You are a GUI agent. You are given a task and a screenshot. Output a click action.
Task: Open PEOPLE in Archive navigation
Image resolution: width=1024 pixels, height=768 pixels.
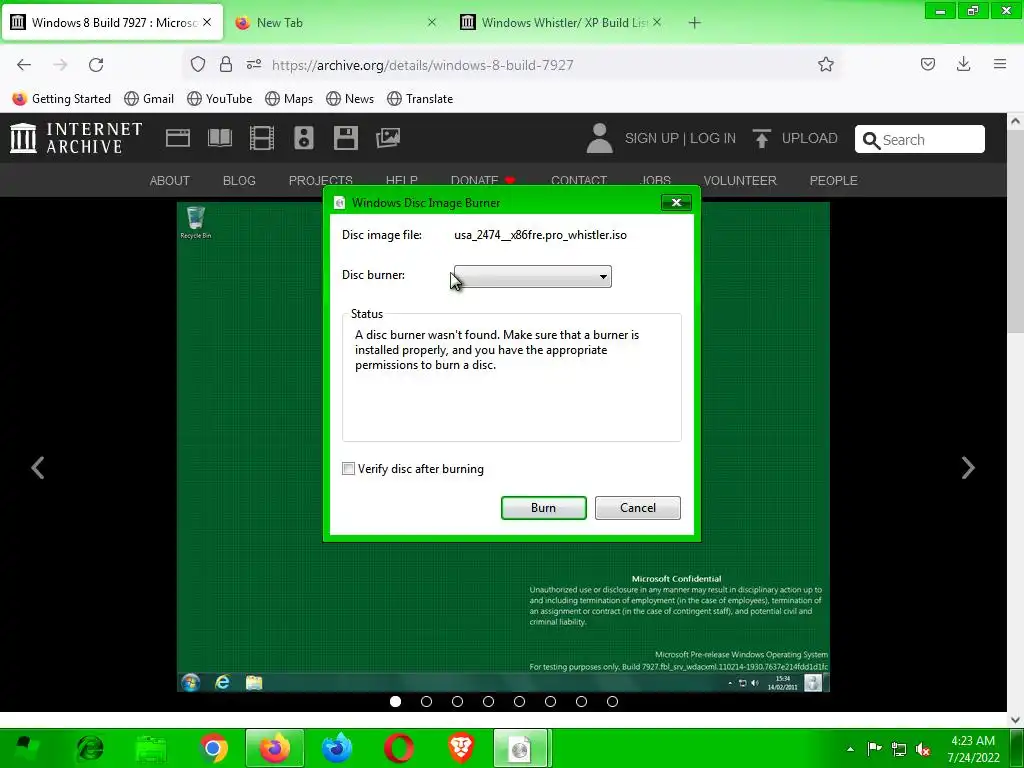click(833, 180)
